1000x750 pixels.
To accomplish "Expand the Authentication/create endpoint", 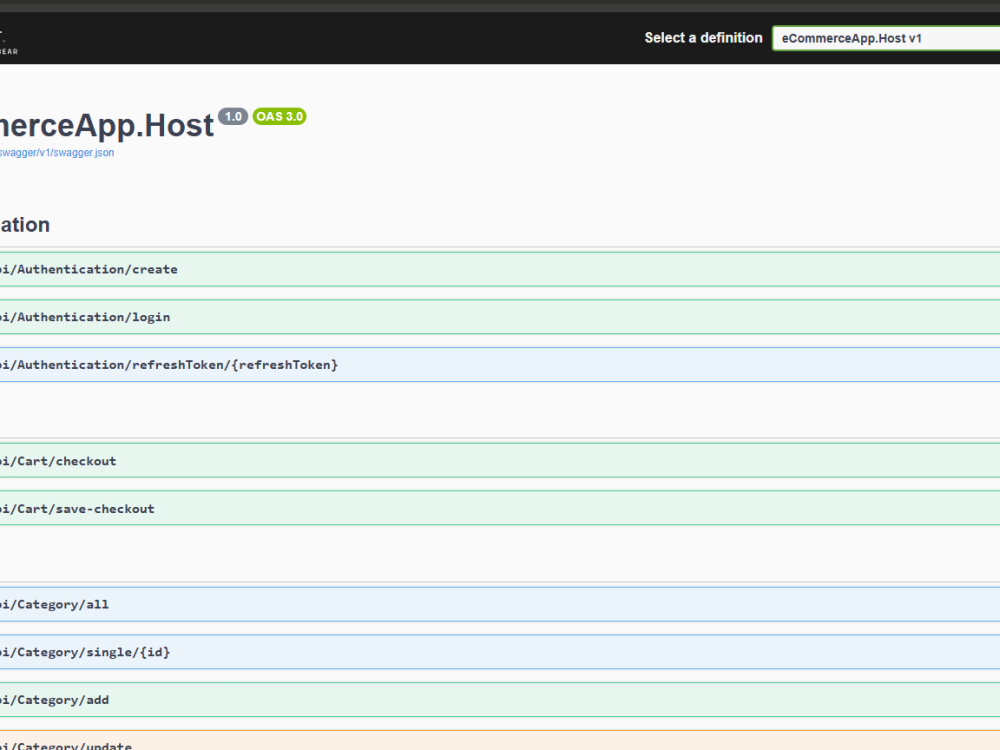I will 500,269.
